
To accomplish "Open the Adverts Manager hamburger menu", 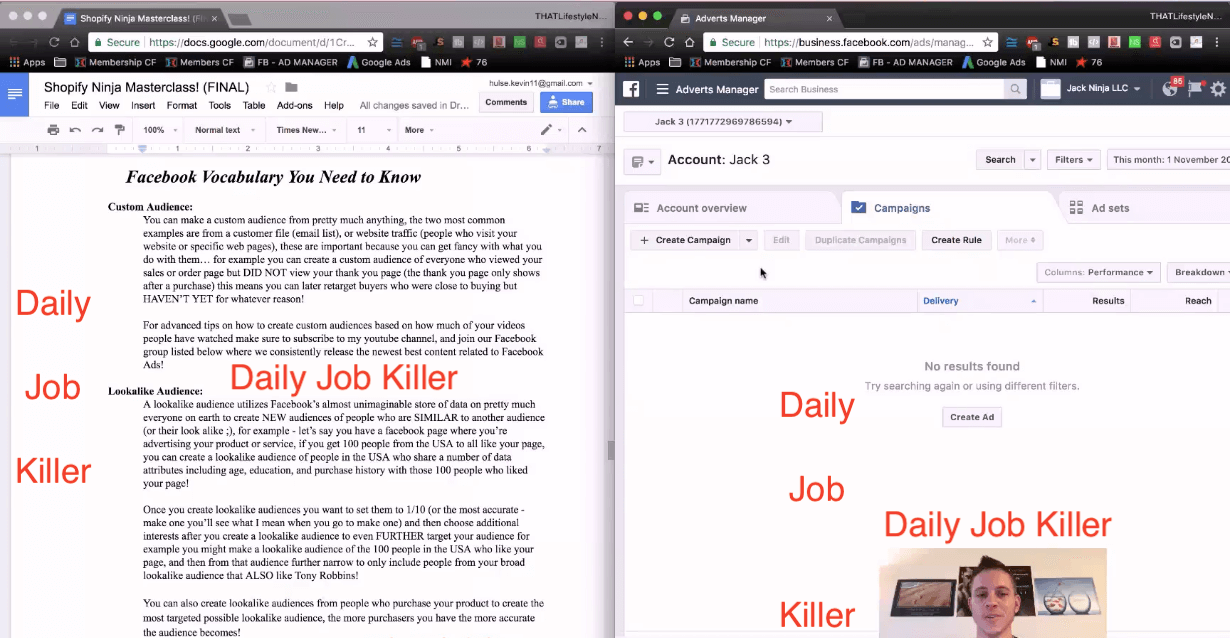I will tap(662, 89).
